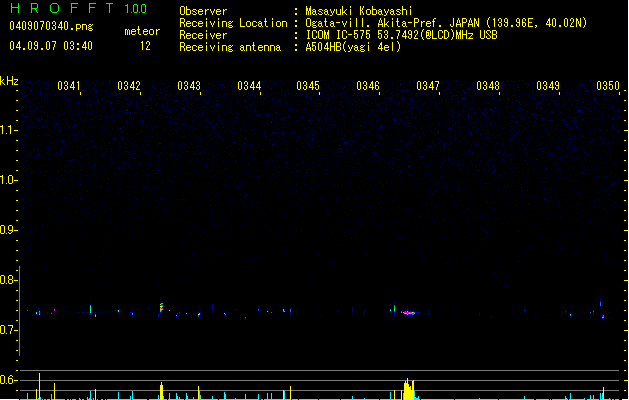Click the 0343 time marker
Viewport: 629px width, 400px height.
coord(189,86)
